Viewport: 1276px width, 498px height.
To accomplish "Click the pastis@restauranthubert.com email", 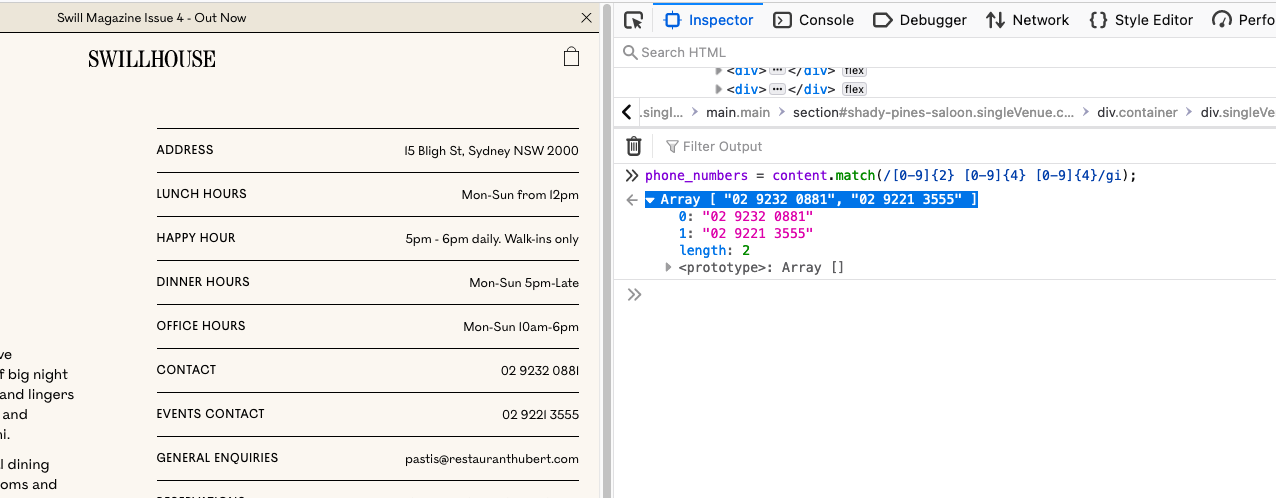I will coord(492,459).
